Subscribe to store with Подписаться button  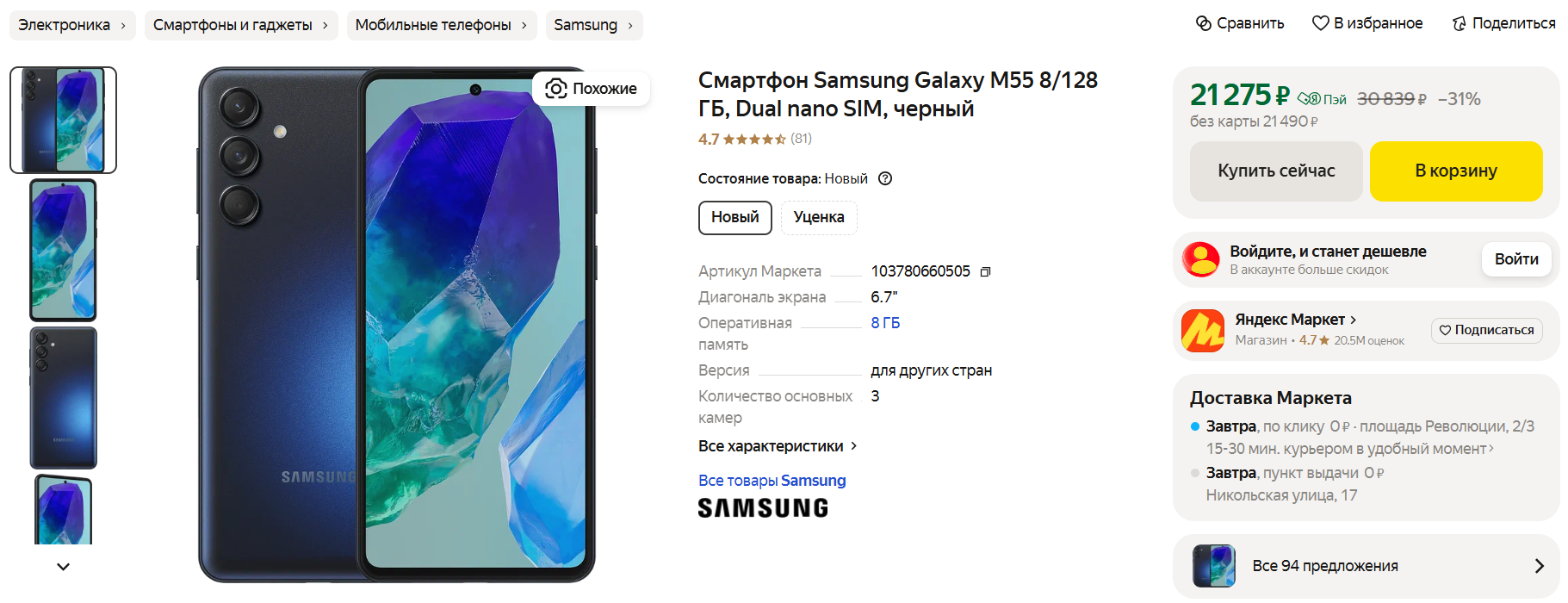point(1486,330)
